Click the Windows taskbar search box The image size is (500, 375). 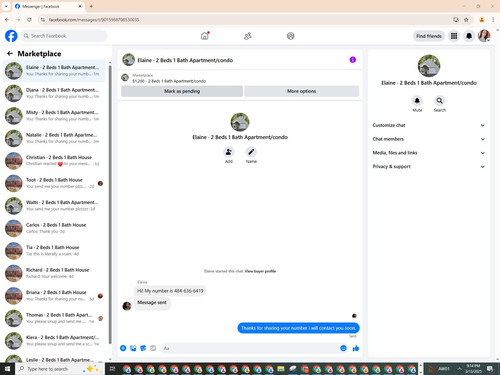(x=60, y=369)
